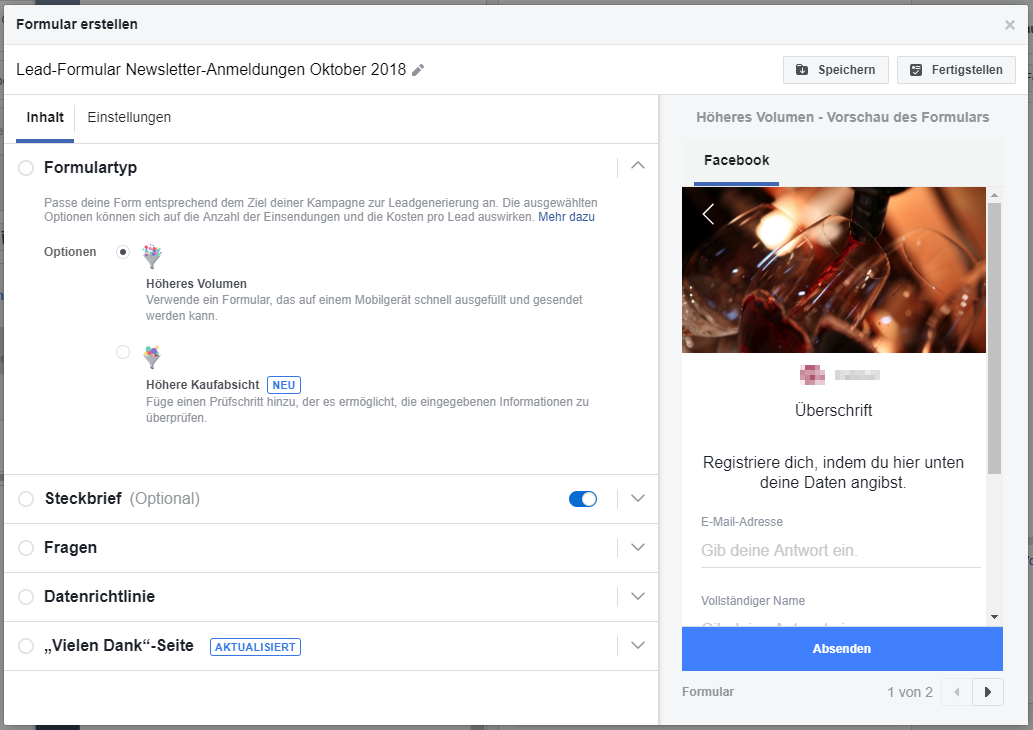Toggle the Steckbrief optional switch
The width and height of the screenshot is (1033, 730).
[583, 499]
